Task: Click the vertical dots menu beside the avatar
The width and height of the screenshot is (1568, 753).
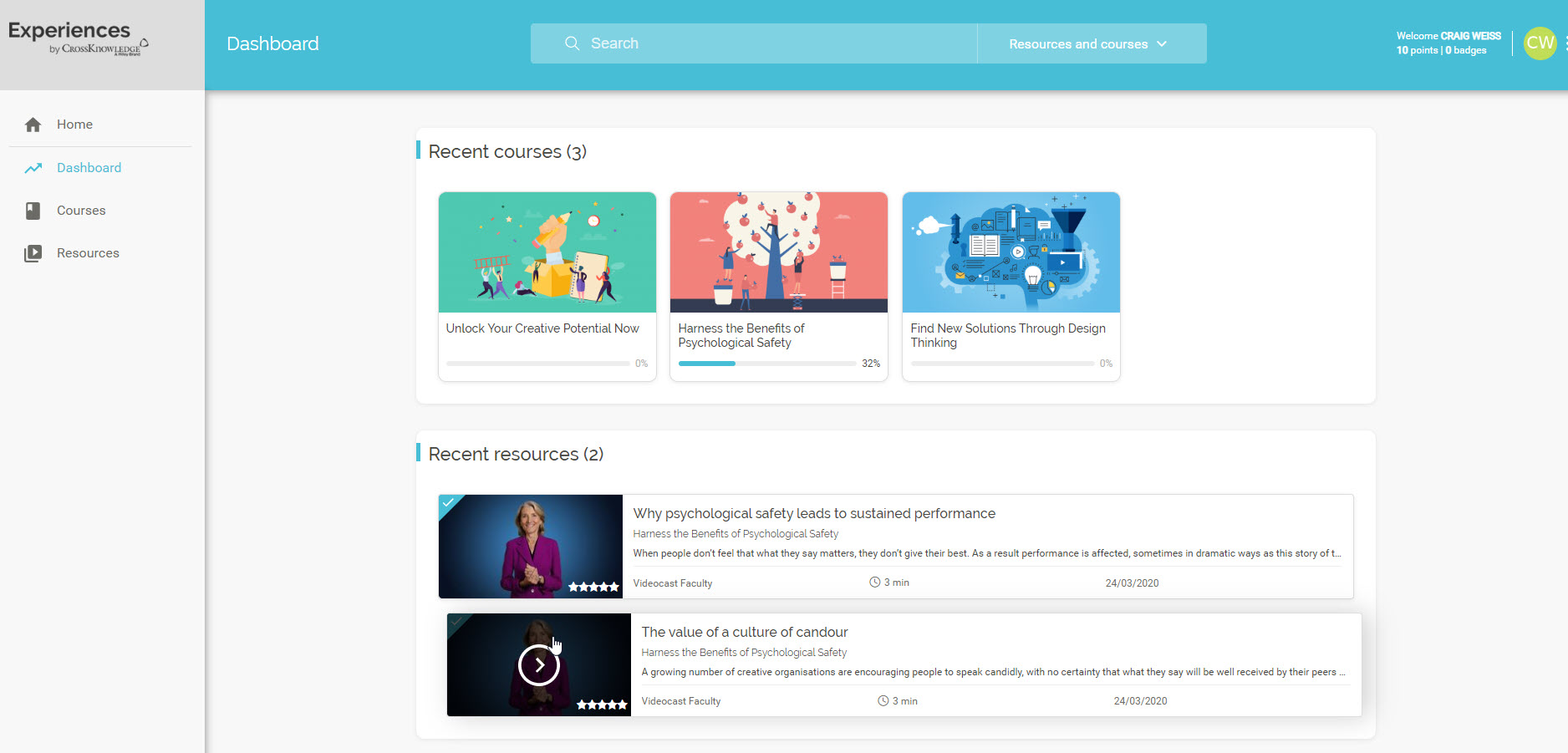Action: [x=1565, y=43]
